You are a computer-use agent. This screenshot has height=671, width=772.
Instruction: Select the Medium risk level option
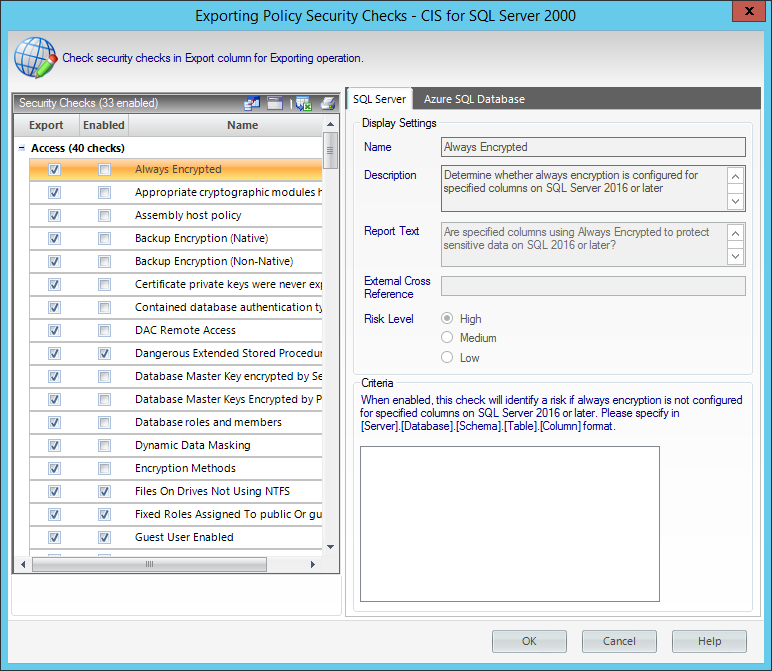pos(448,338)
